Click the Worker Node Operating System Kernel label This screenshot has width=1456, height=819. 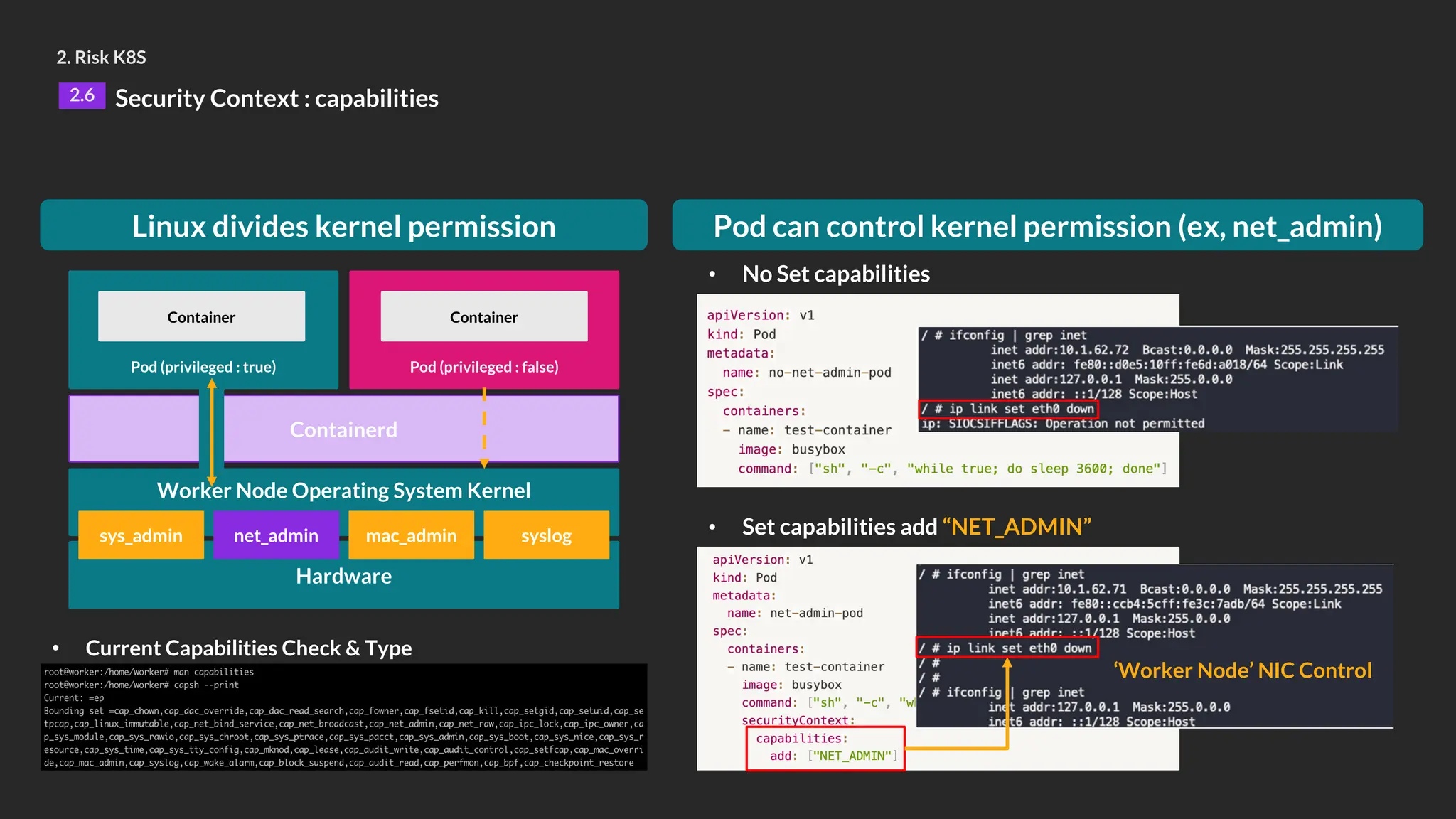[343, 491]
